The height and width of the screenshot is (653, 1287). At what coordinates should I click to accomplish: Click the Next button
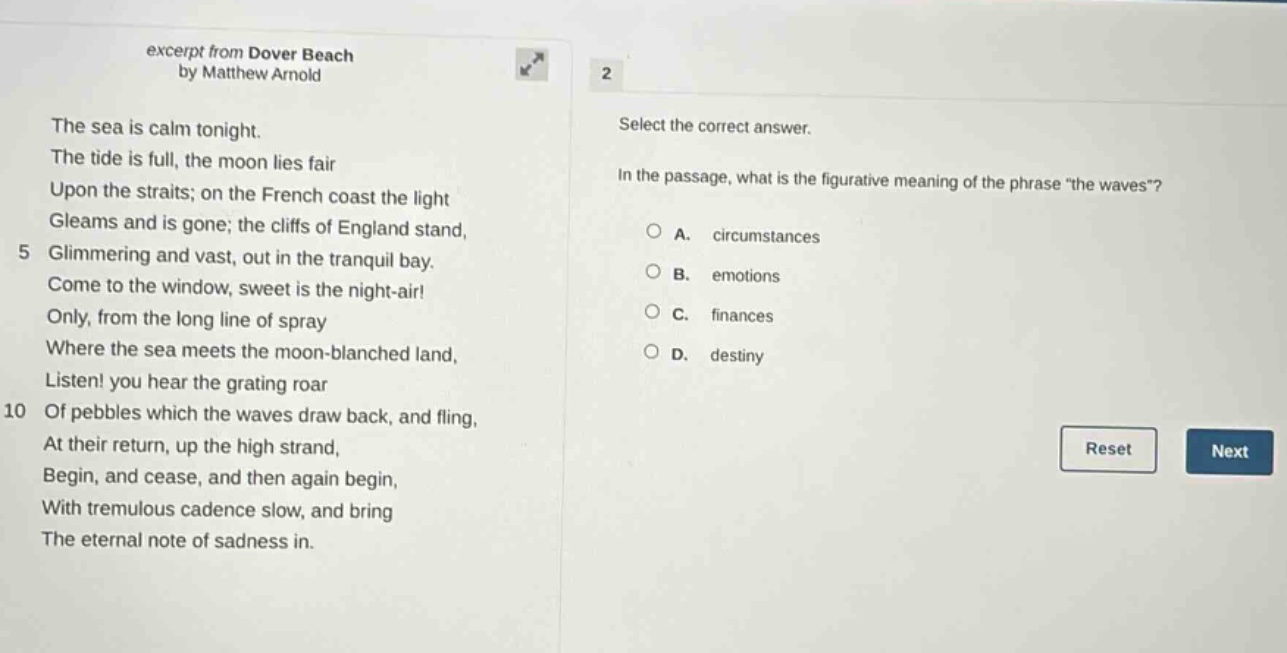[x=1229, y=451]
